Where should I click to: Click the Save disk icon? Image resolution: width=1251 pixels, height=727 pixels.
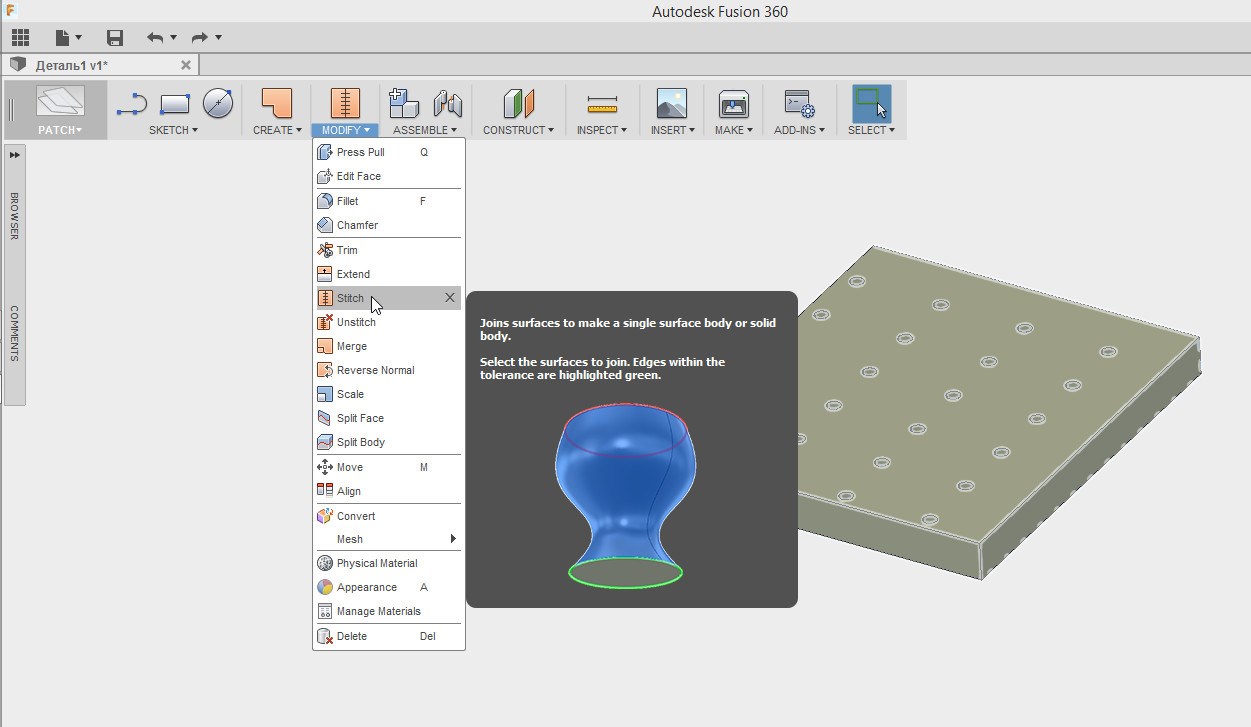click(x=115, y=38)
